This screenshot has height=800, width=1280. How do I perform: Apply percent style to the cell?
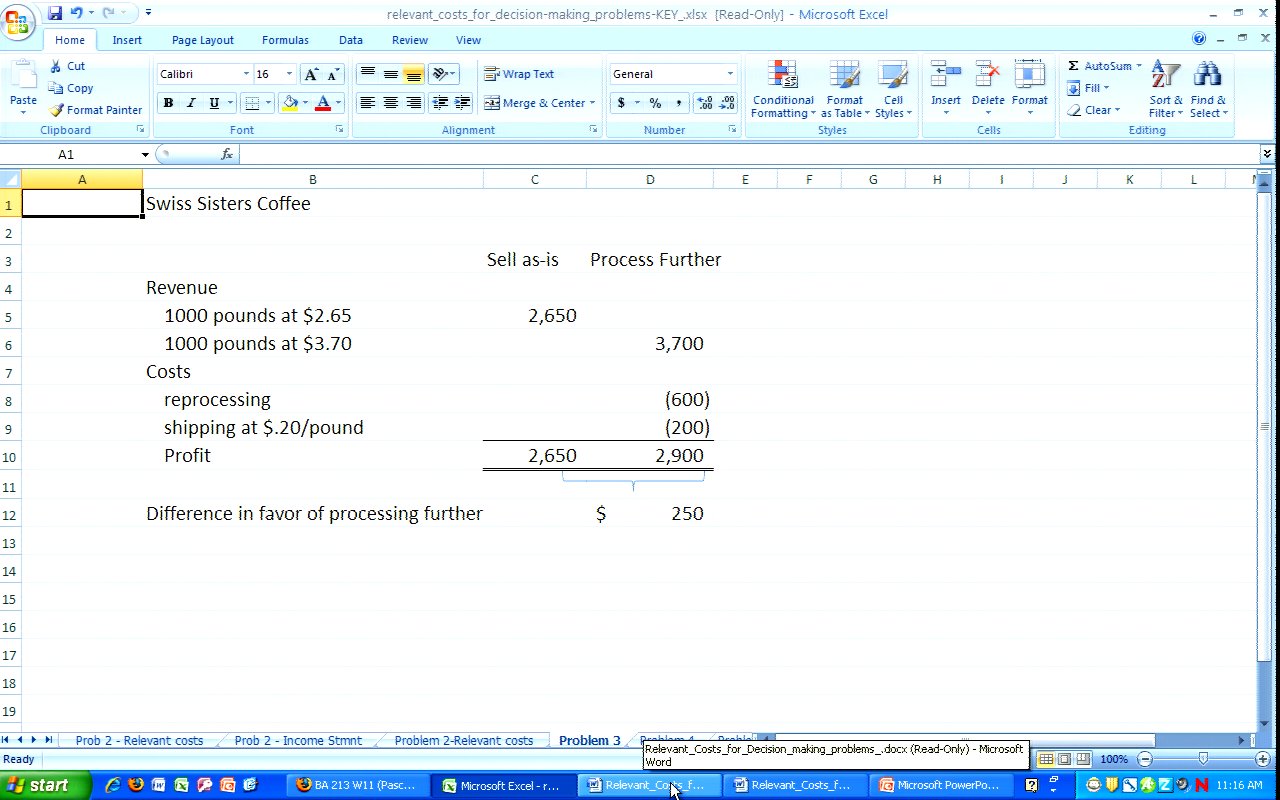[655, 103]
